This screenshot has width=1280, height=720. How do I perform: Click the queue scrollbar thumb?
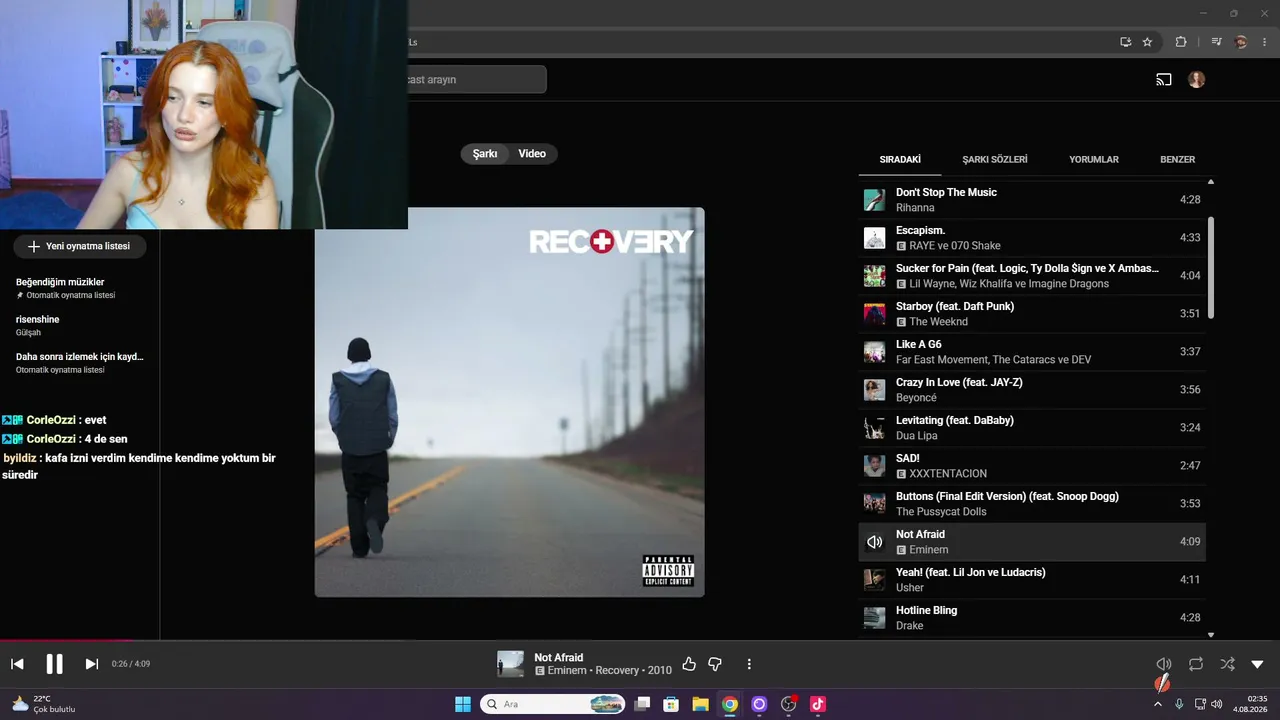pyautogui.click(x=1211, y=268)
